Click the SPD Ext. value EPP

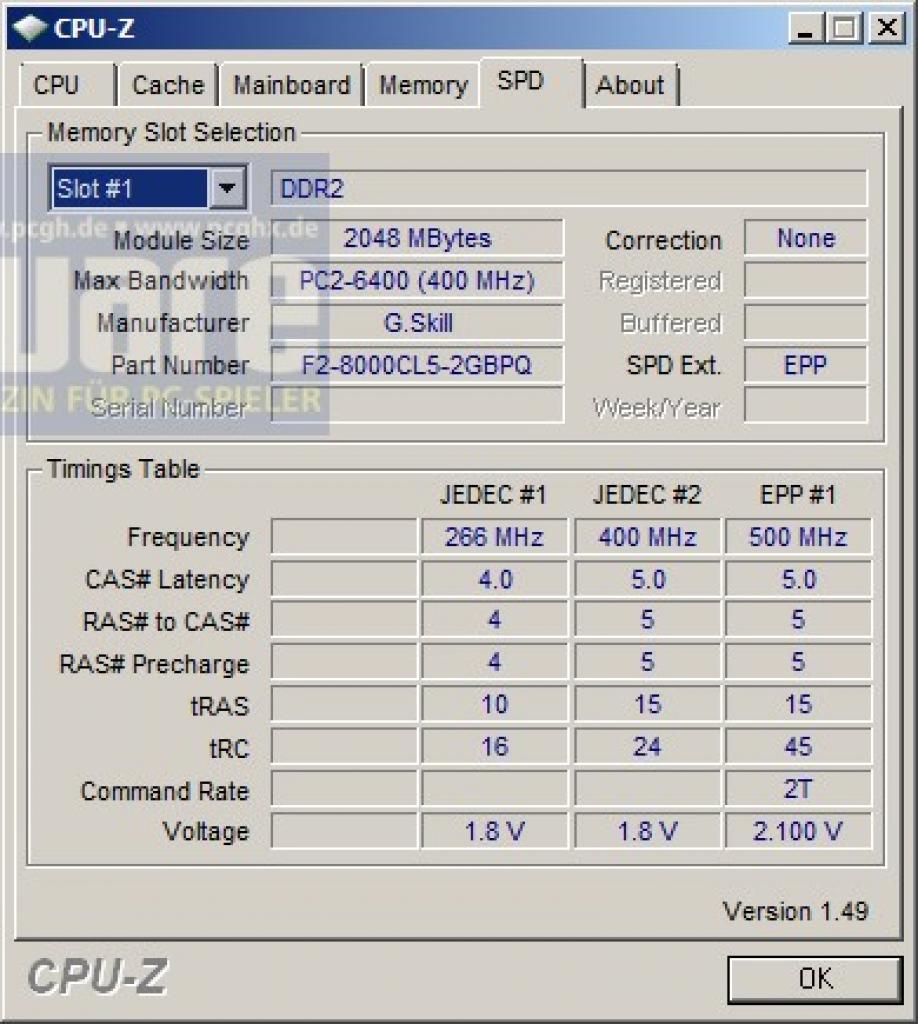[x=805, y=364]
